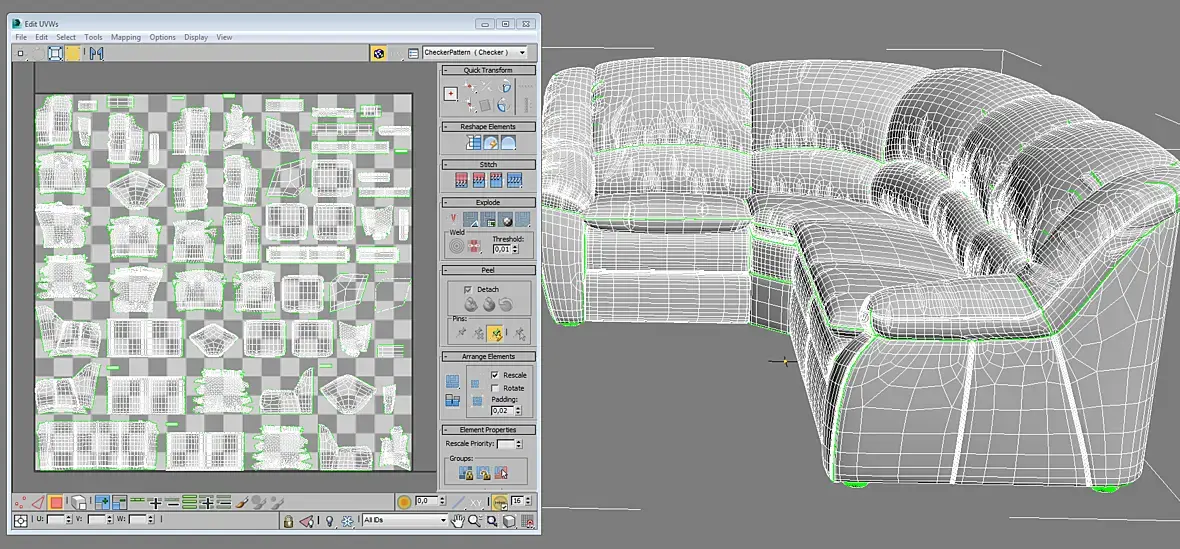Click the Select Group icon with cursor
This screenshot has height=549, width=1180.
coord(501,473)
